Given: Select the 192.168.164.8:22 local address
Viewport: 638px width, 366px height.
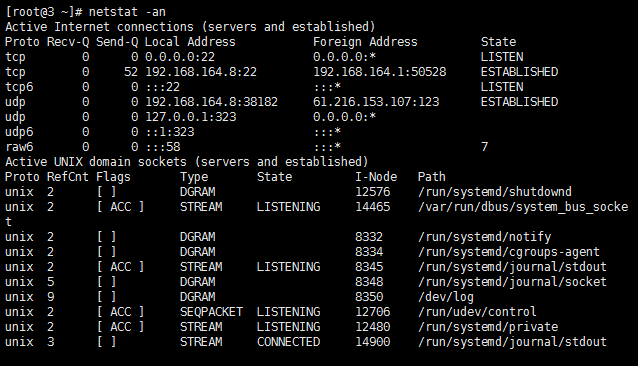Looking at the screenshot, I should [201, 72].
